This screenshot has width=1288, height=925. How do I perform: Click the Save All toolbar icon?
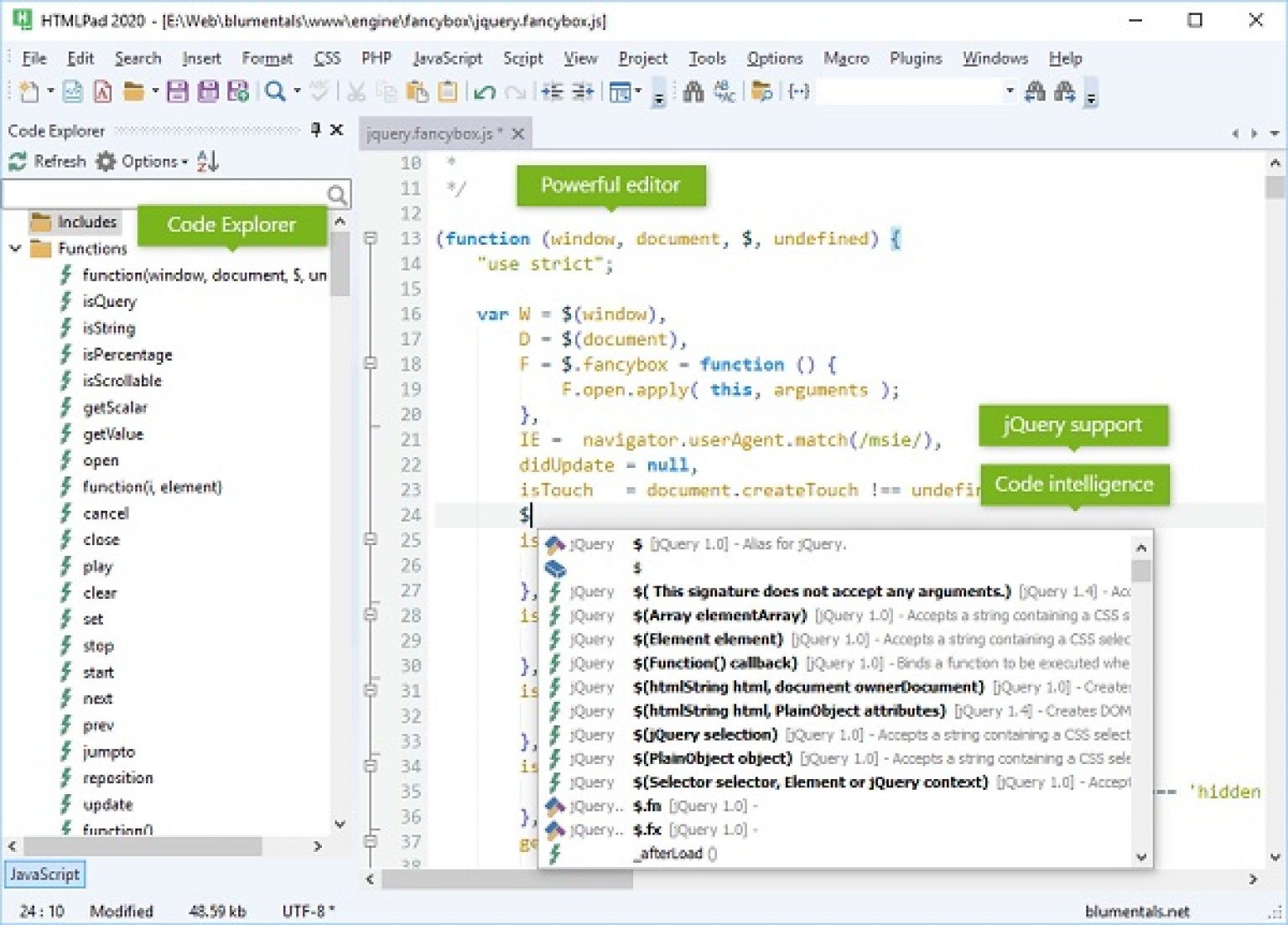click(x=207, y=91)
